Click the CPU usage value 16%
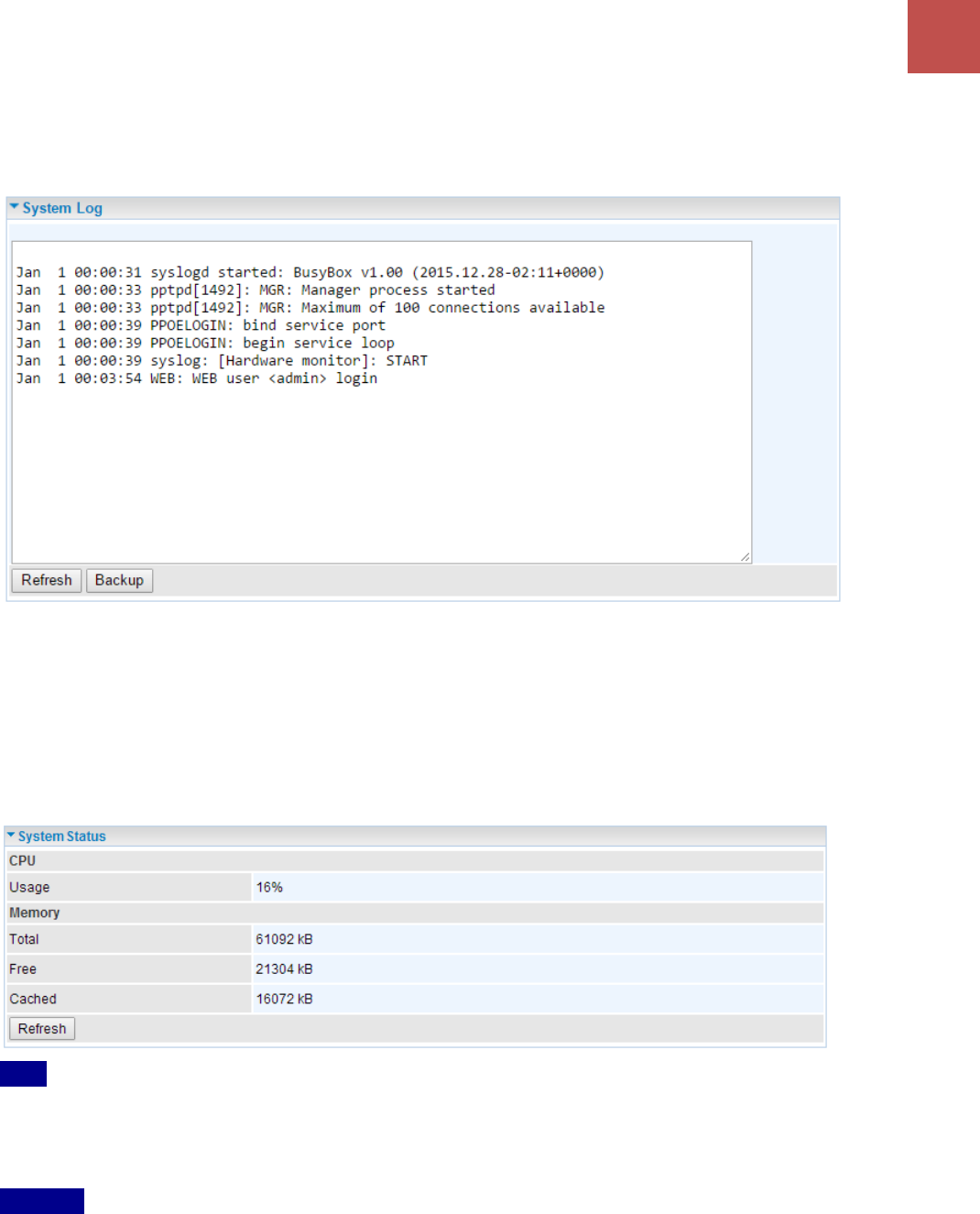980x1214 pixels. [269, 887]
